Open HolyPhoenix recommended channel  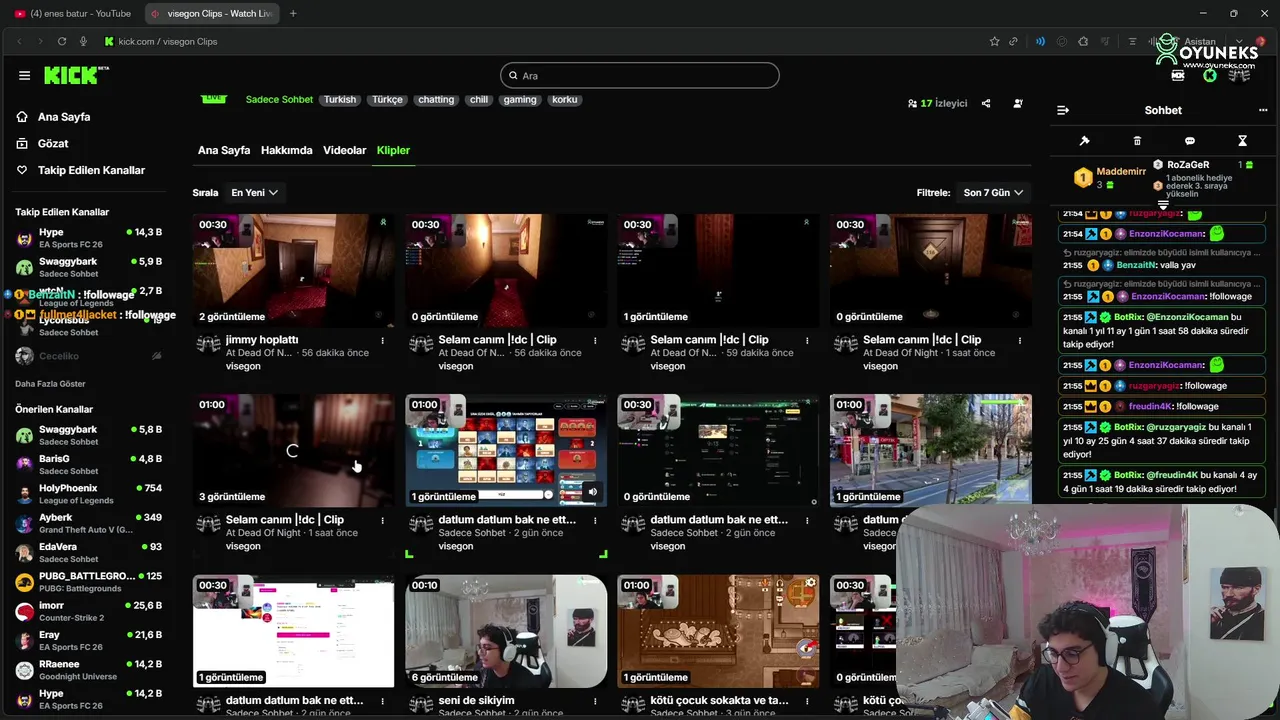point(88,494)
